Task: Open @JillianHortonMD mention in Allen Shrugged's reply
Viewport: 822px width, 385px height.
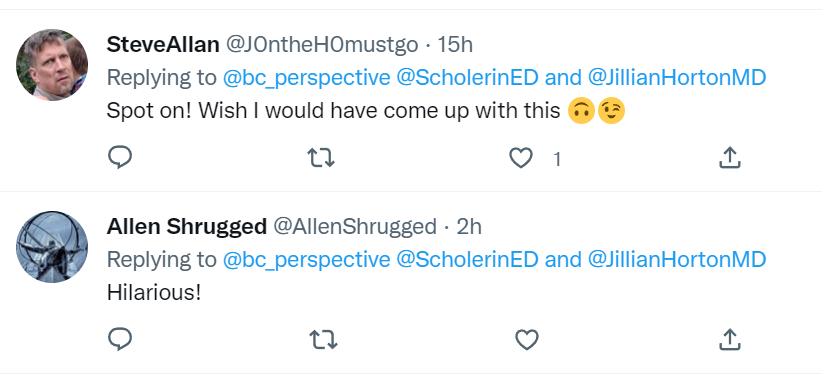Action: 677,260
